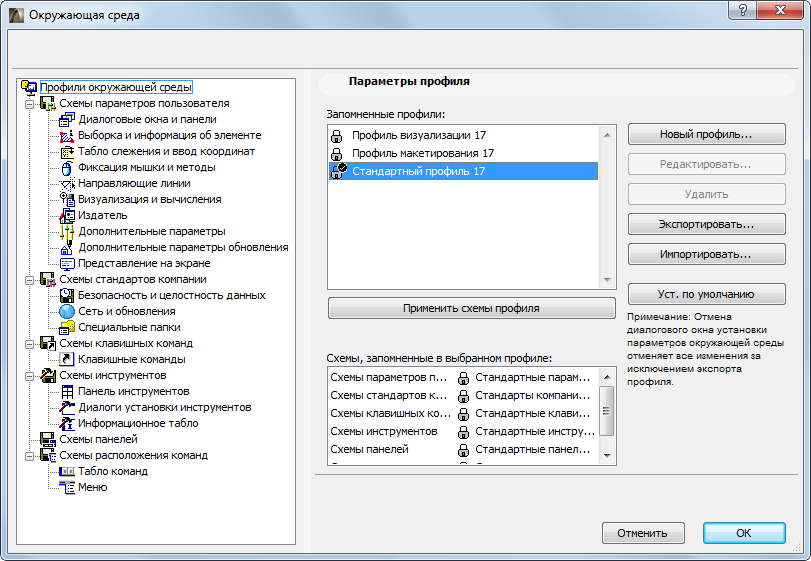811x561 pixels.
Task: Click the Профили окружающей среды root icon
Action: click(x=28, y=87)
